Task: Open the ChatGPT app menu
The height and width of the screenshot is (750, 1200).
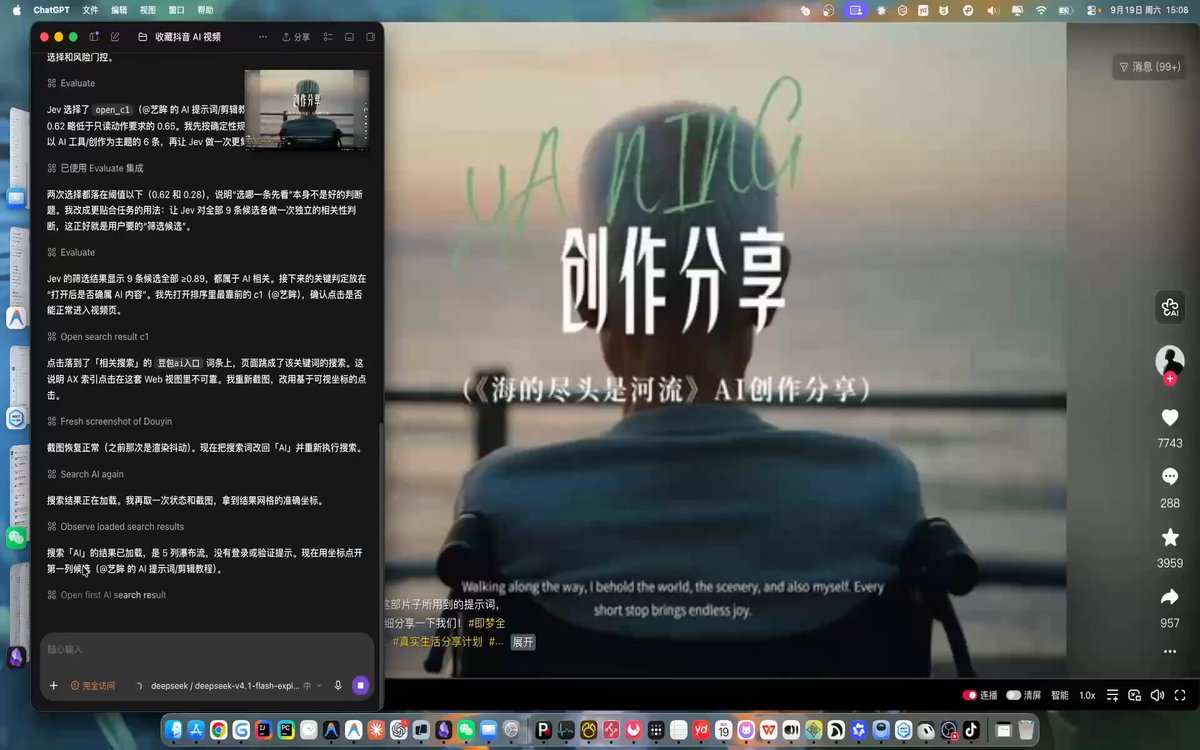Action: click(51, 9)
